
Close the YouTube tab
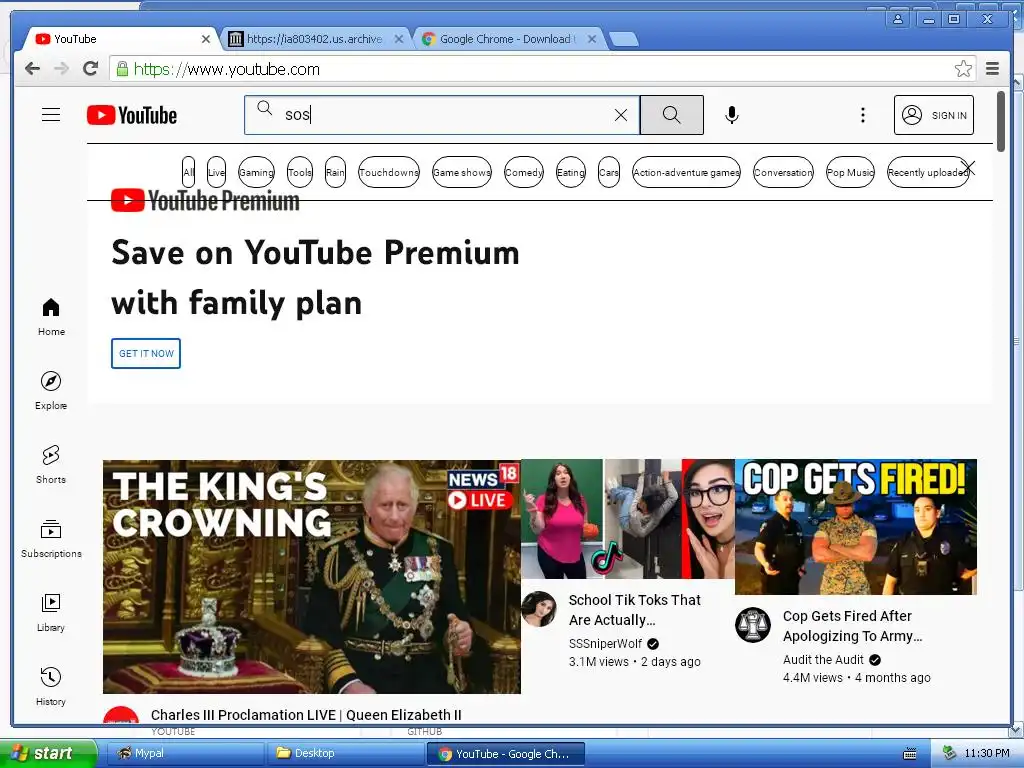206,39
